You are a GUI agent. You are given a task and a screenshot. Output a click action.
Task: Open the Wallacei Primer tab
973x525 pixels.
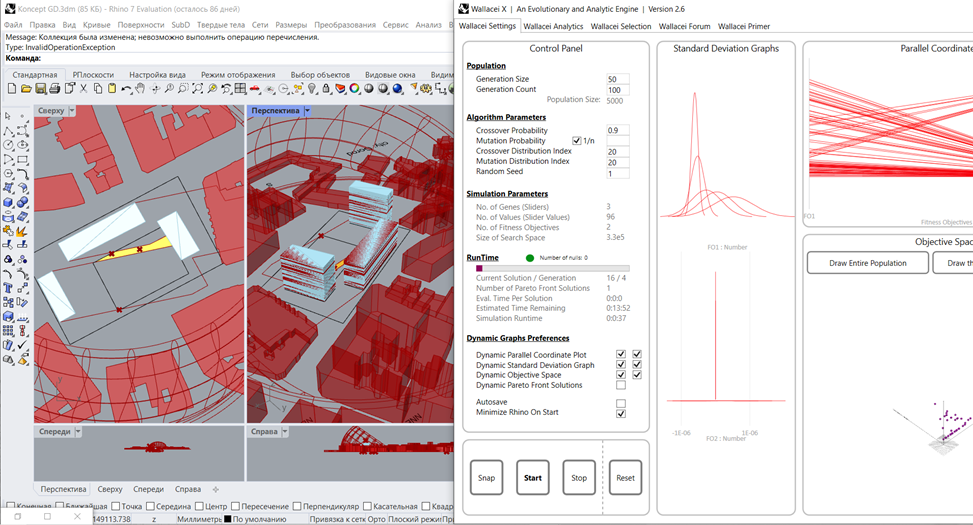coord(743,26)
